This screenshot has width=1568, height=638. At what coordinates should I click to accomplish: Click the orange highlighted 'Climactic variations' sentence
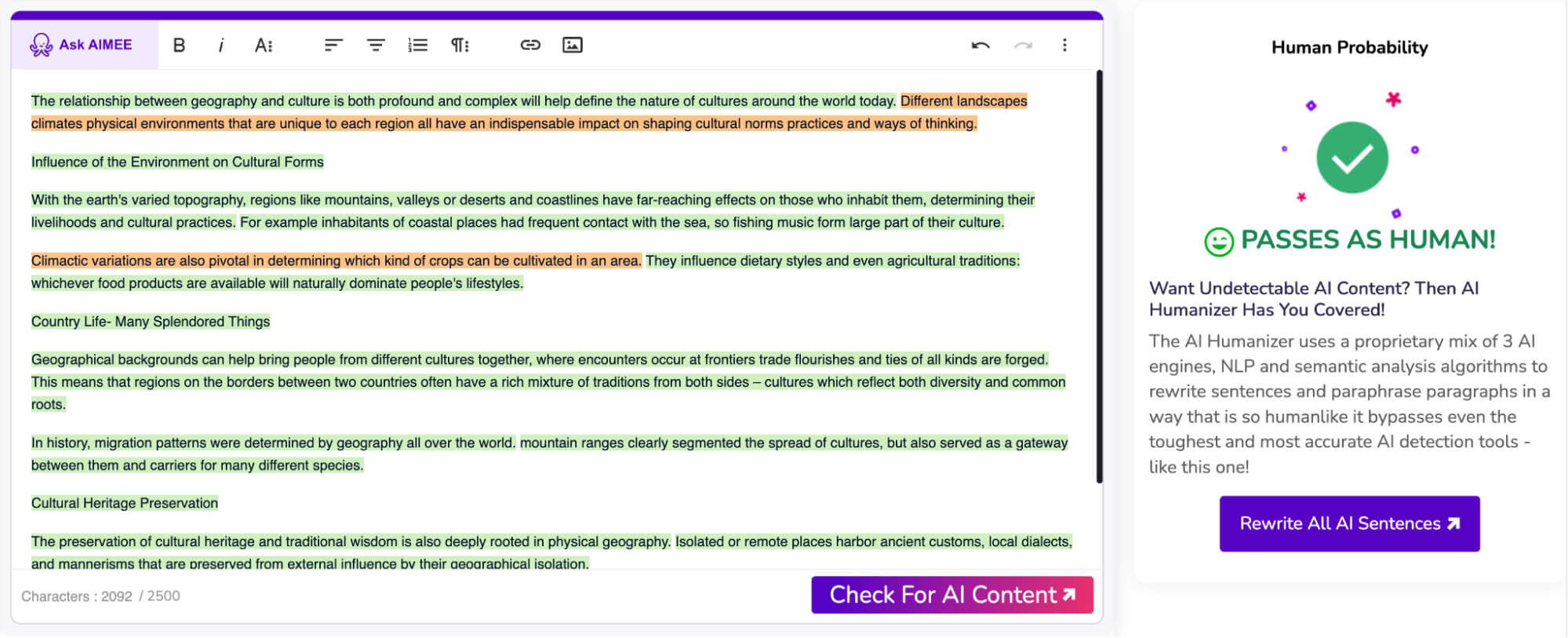(x=336, y=261)
